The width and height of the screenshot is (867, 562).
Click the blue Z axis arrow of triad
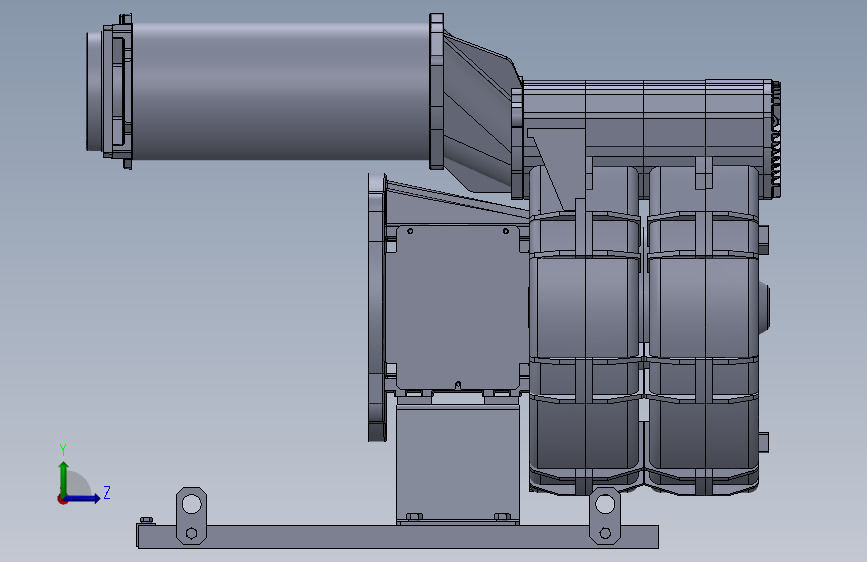(x=83, y=498)
